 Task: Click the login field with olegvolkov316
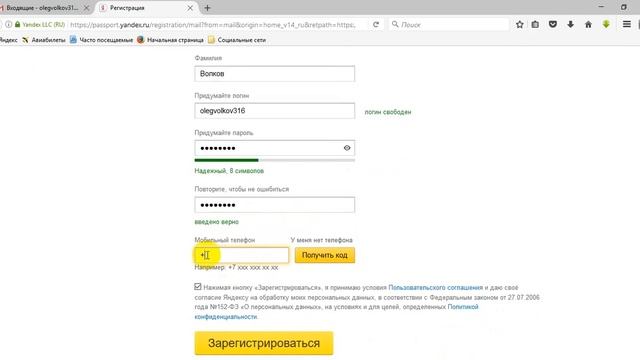(275, 111)
